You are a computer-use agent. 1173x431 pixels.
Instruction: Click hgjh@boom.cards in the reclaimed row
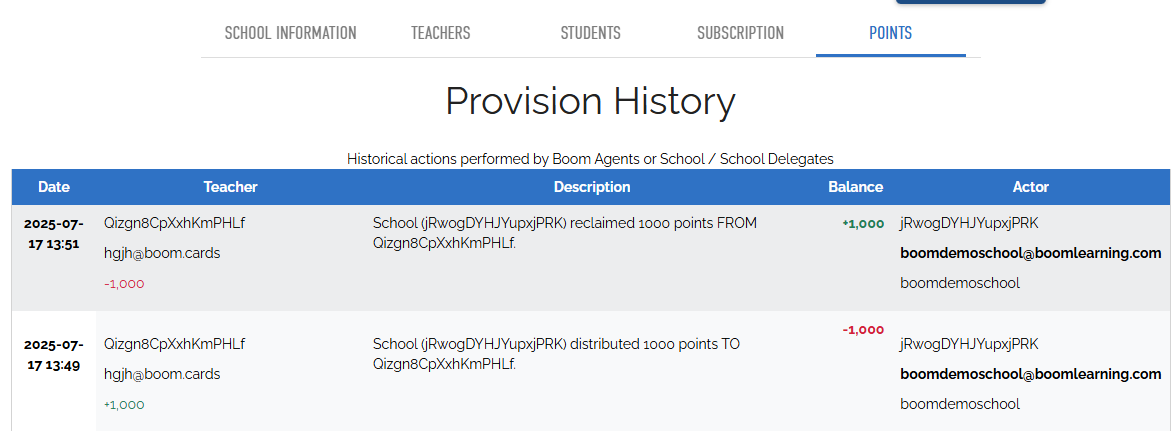[162, 254]
